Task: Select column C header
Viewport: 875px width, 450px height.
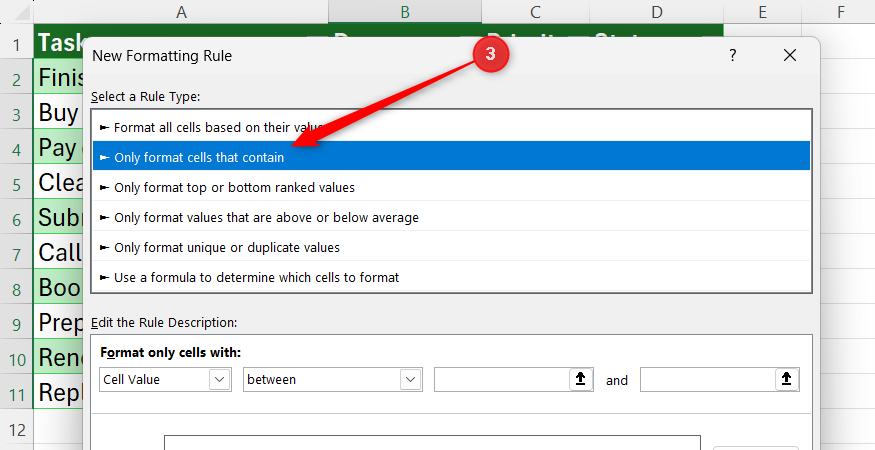Action: click(x=535, y=12)
